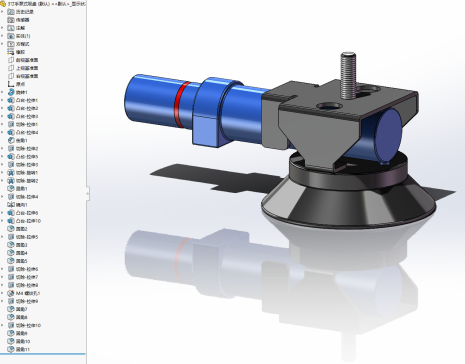
Task: Select the Boss-Extrude1 (凸台-拉伸1) icon
Action: click(x=11, y=100)
